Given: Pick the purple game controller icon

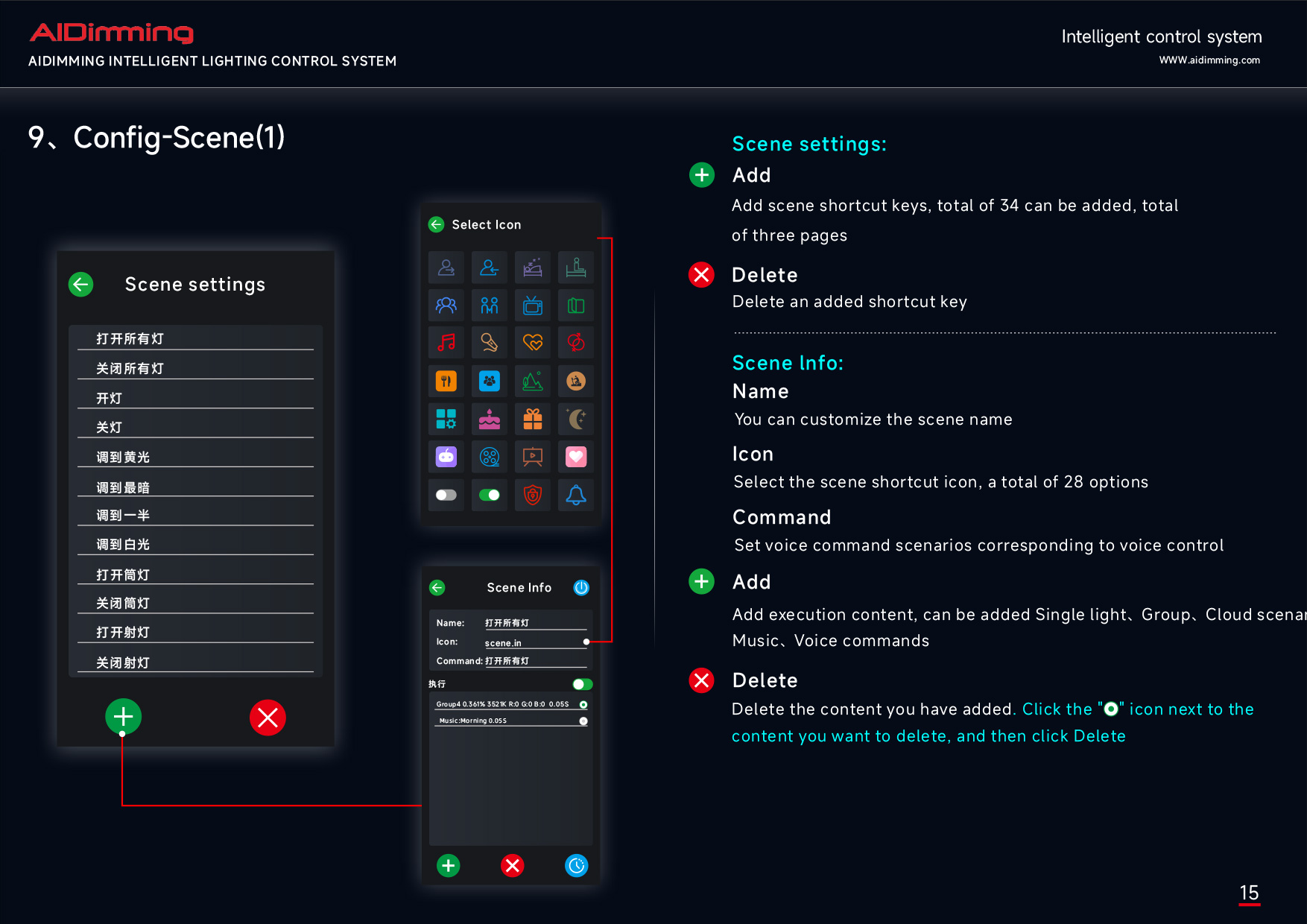Looking at the screenshot, I should pos(446,457).
